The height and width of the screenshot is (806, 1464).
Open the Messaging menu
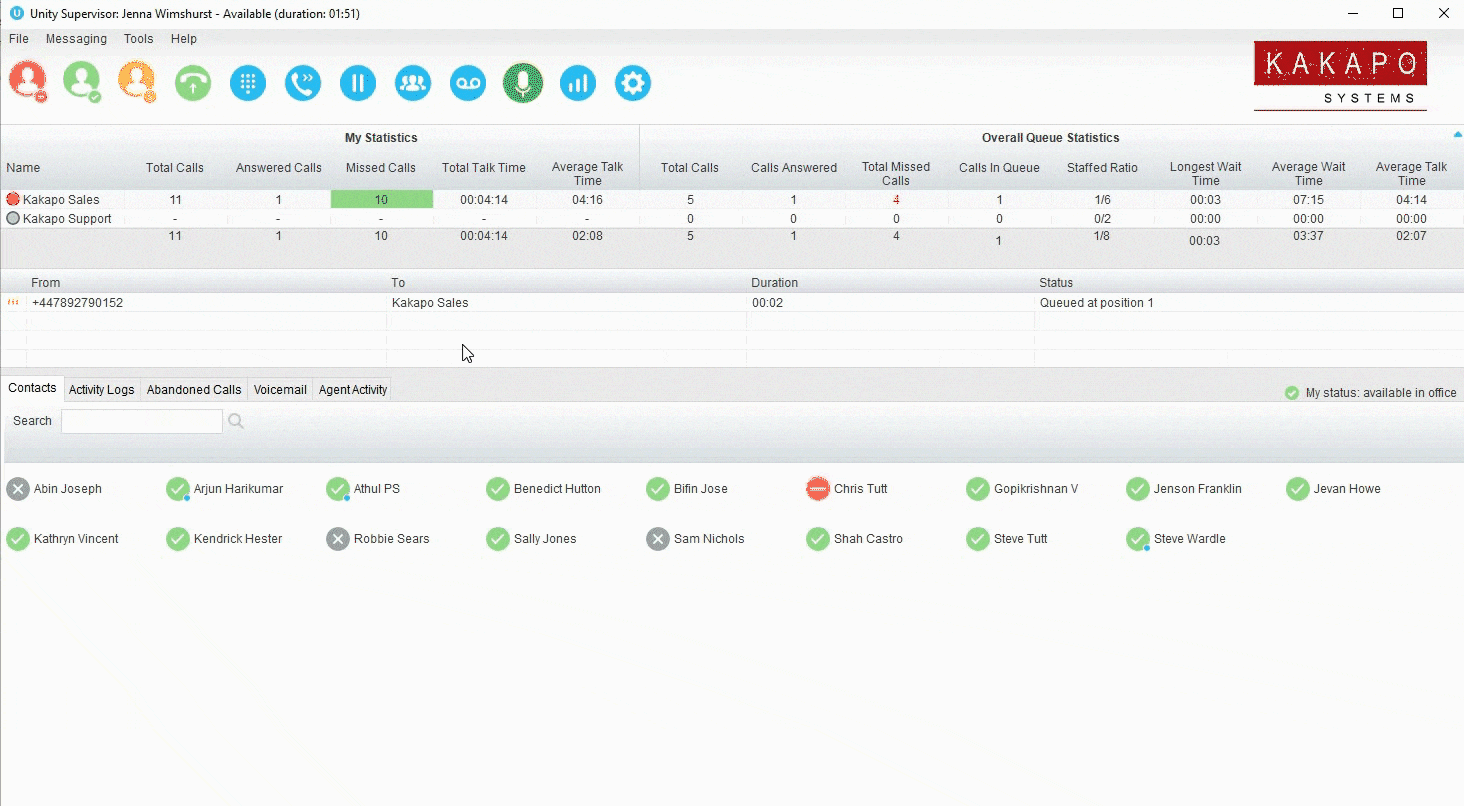tap(76, 39)
